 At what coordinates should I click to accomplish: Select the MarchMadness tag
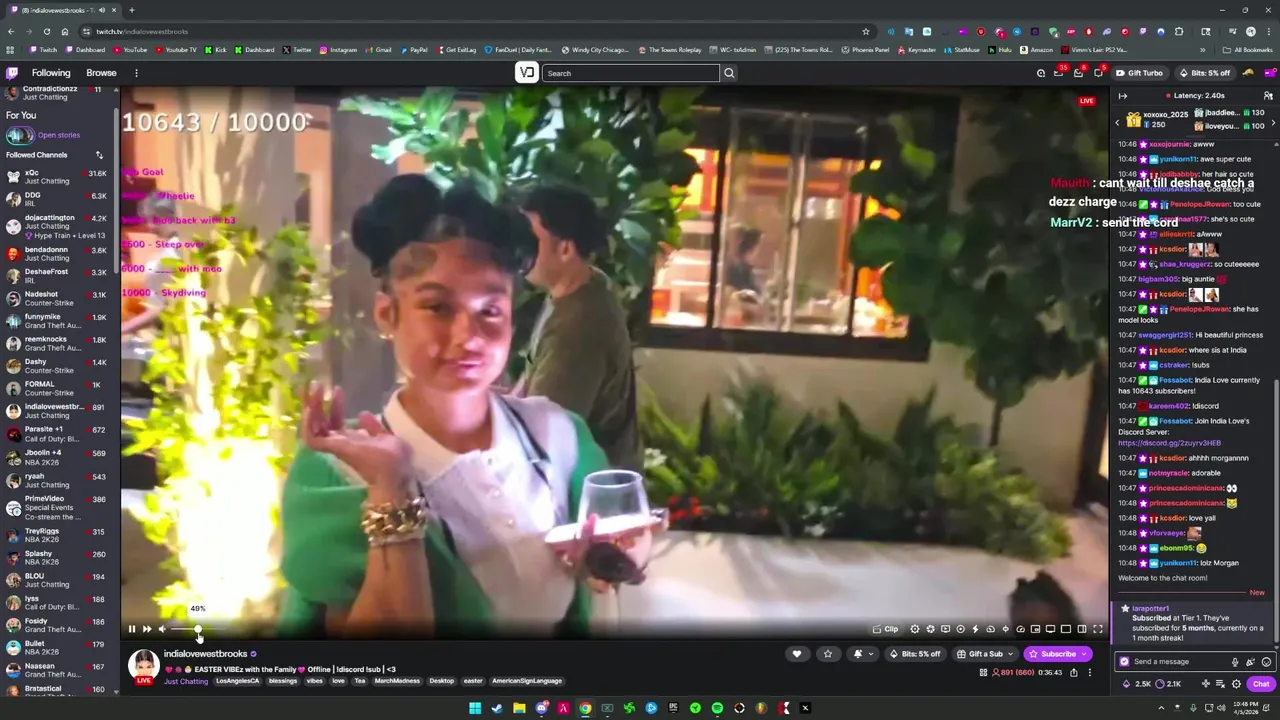pos(398,681)
